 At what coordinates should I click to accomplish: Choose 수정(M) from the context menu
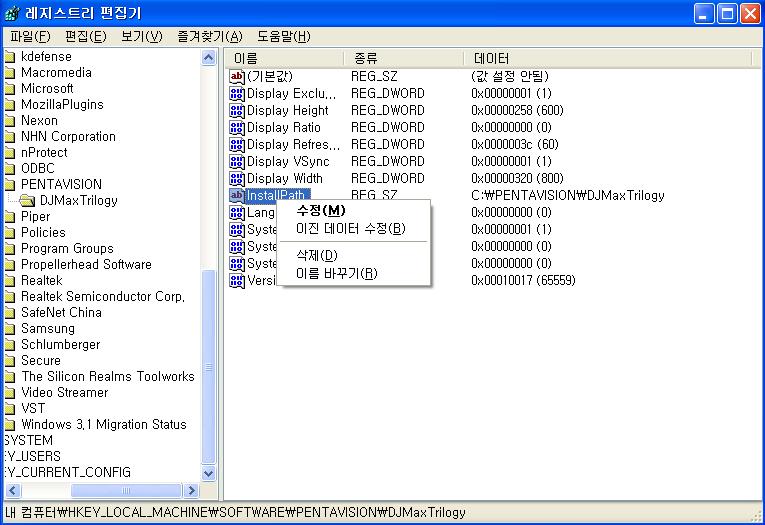353,211
